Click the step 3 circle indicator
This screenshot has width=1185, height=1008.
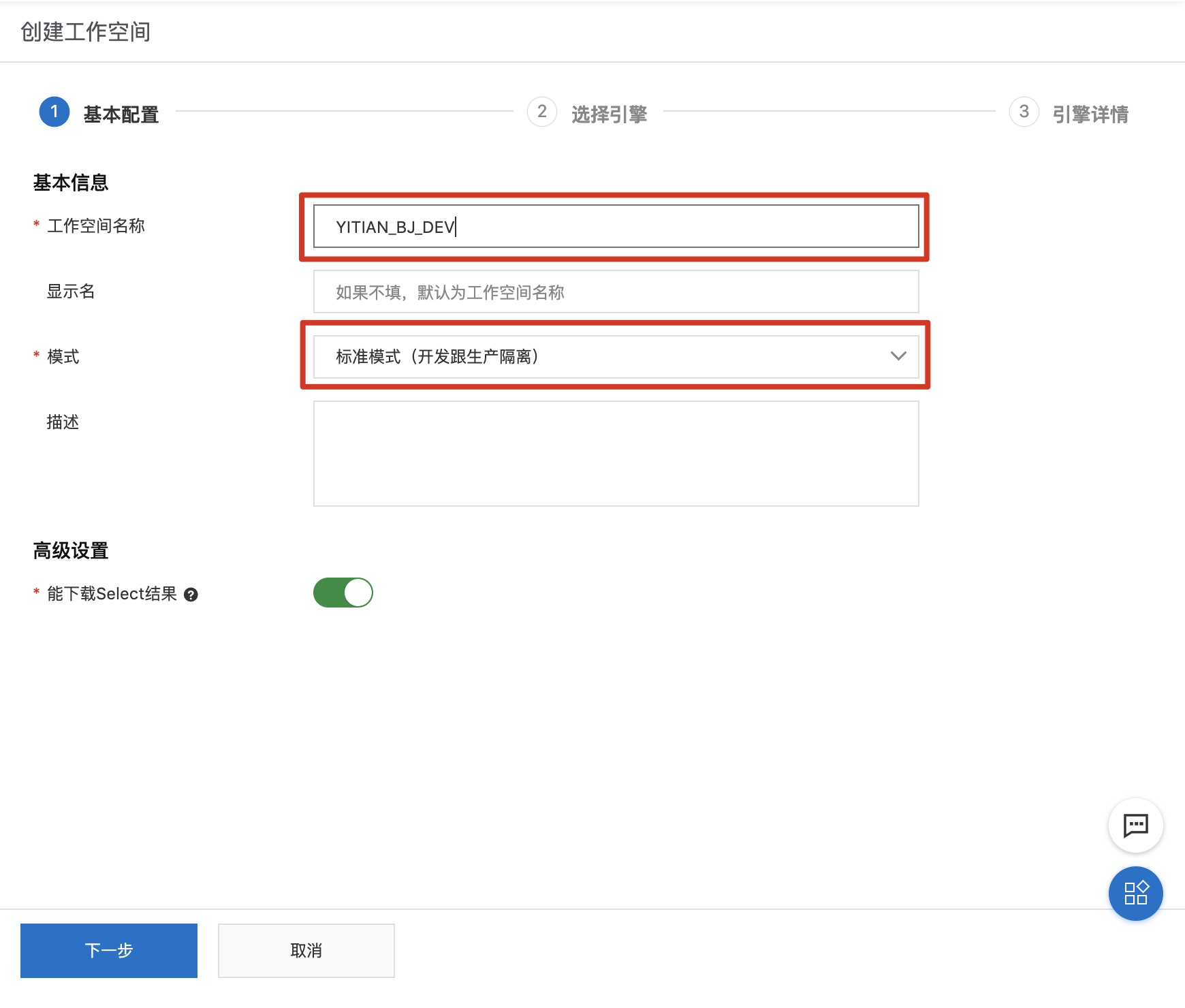pyautogui.click(x=1024, y=114)
